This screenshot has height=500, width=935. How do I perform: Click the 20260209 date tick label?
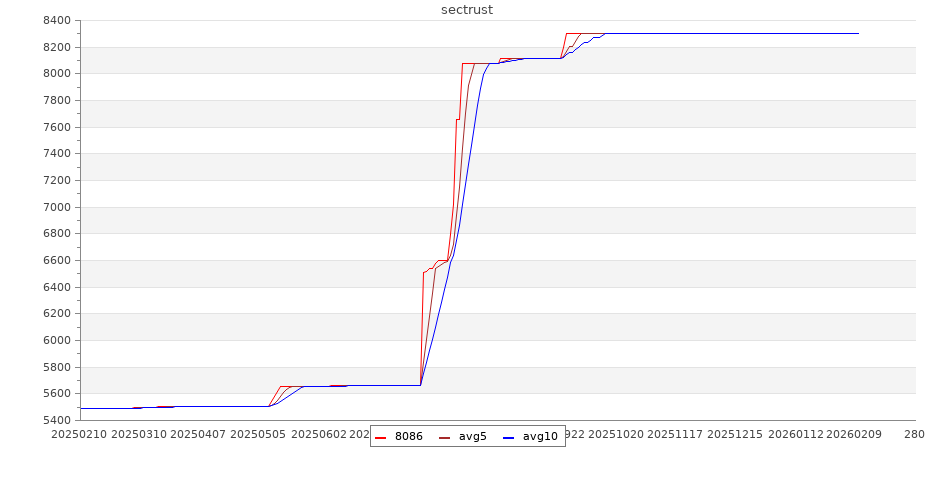tap(854, 434)
